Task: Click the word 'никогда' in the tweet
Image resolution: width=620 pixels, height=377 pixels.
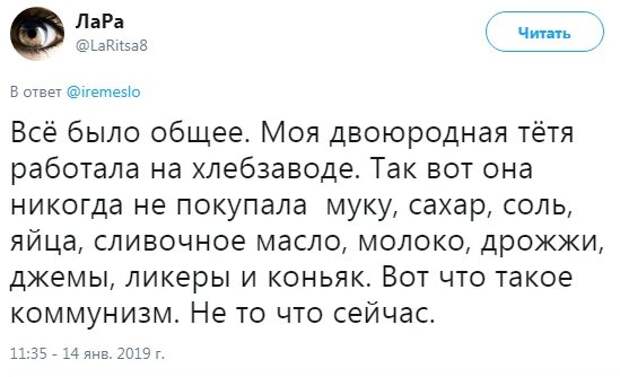Action: tap(66, 206)
